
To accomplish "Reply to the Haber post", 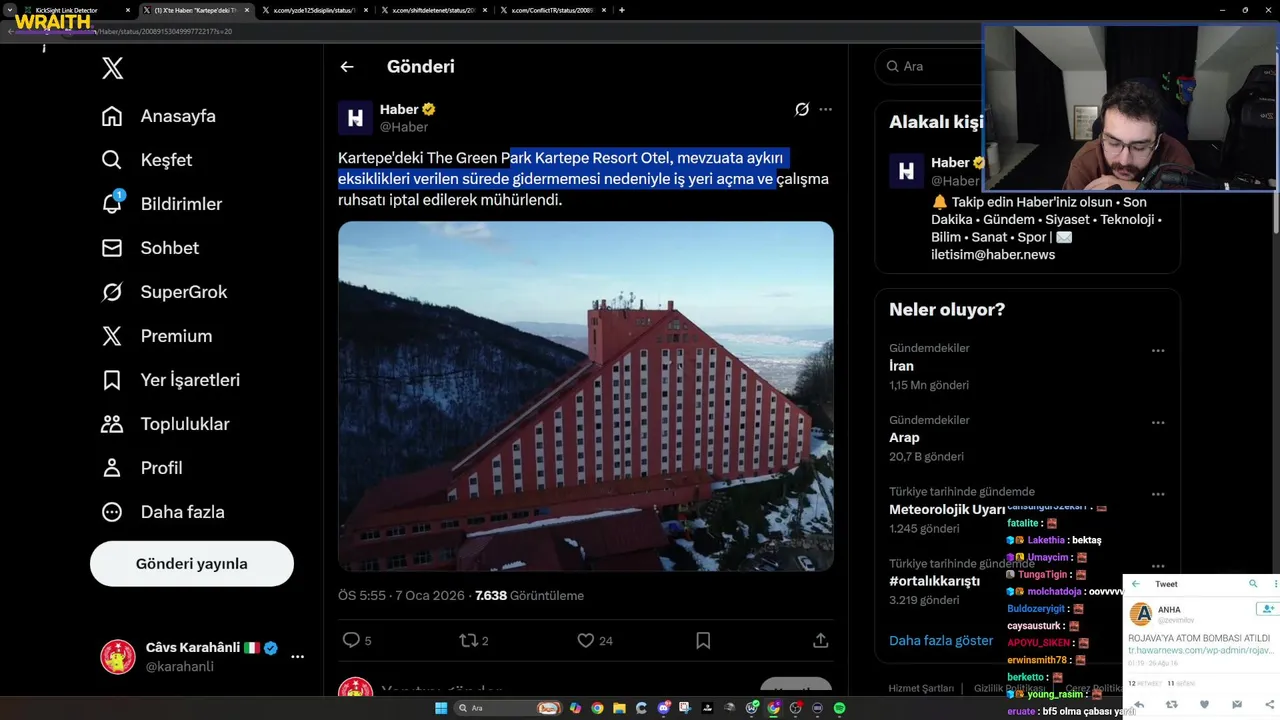I will (357, 640).
